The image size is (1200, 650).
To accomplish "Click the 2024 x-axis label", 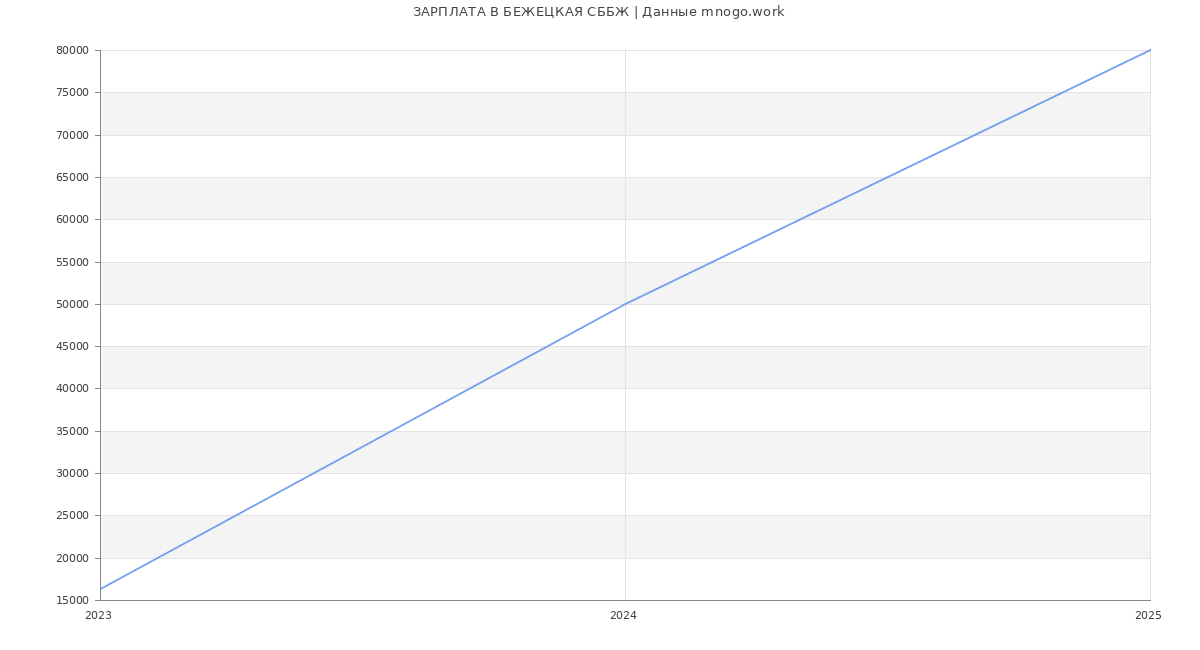I will click(x=623, y=616).
